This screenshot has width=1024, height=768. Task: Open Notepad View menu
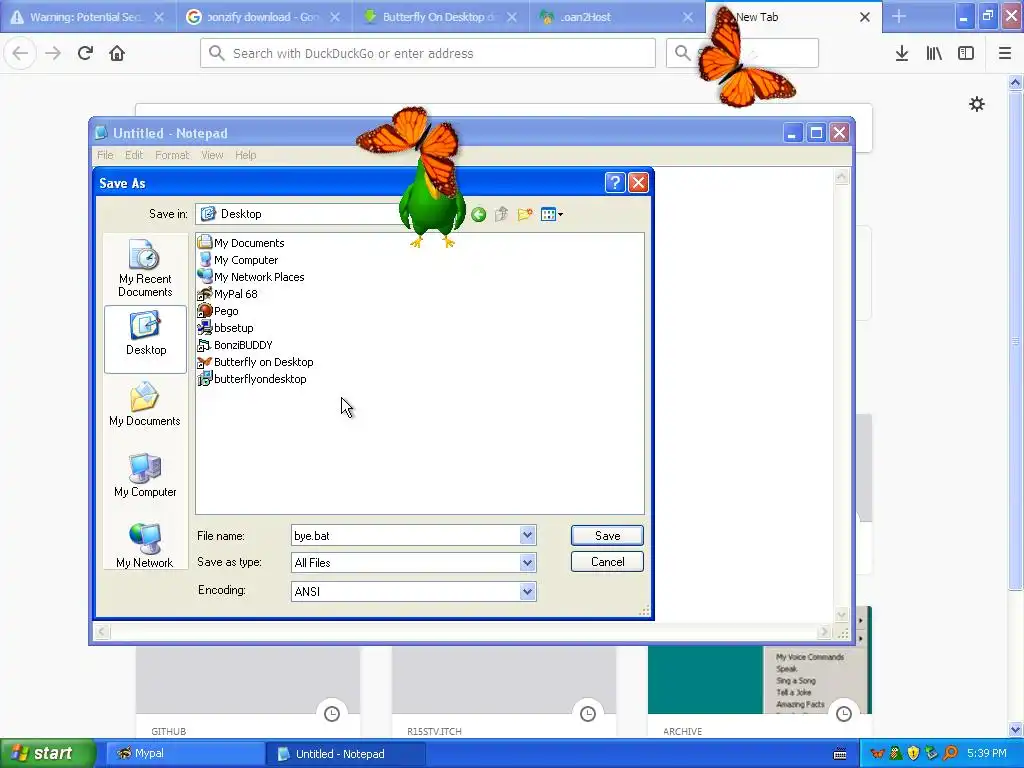coord(212,155)
